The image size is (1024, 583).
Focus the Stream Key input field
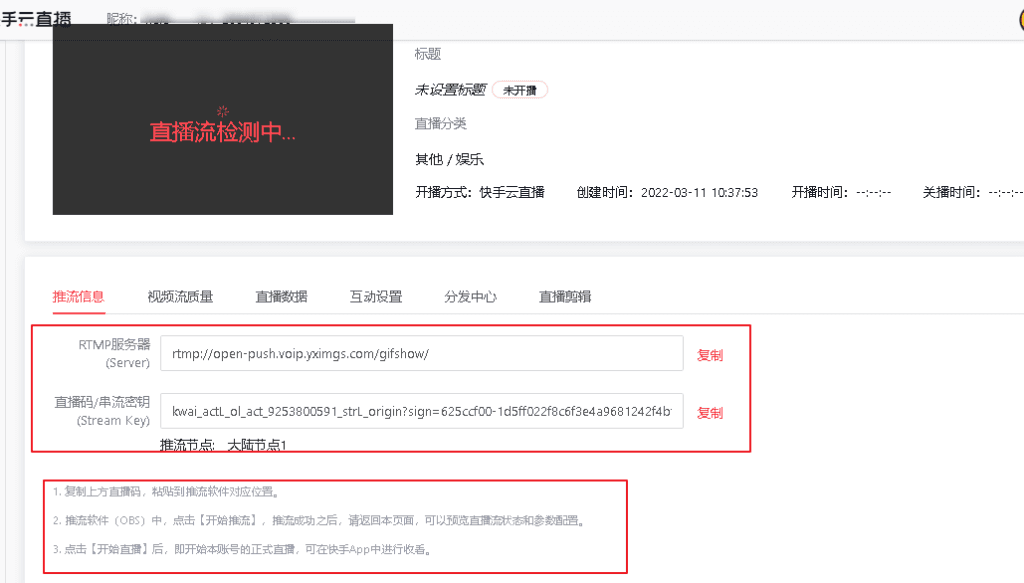421,411
